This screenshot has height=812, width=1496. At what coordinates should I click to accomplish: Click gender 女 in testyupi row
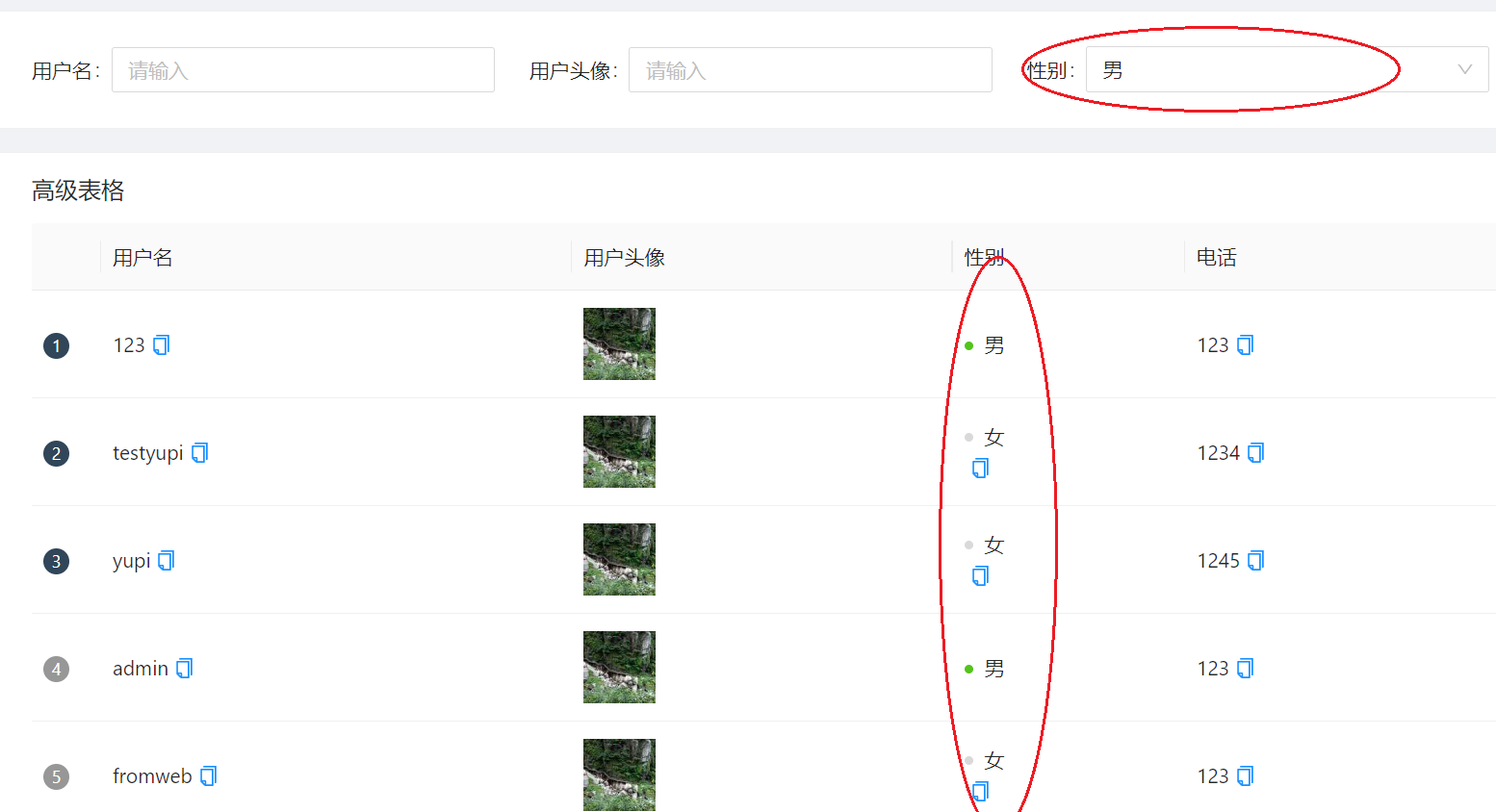point(993,438)
